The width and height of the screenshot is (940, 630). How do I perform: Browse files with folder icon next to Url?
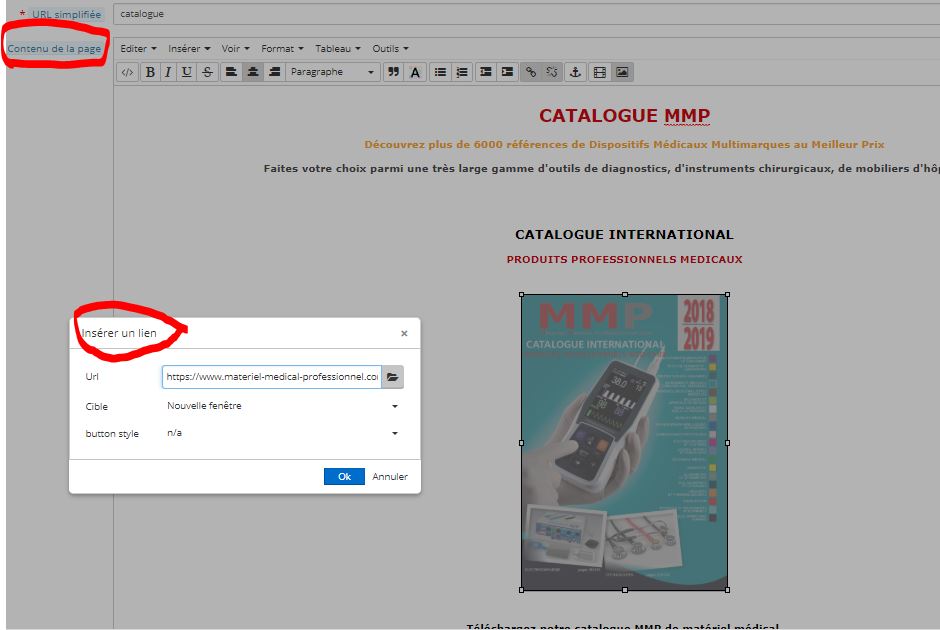click(x=393, y=377)
